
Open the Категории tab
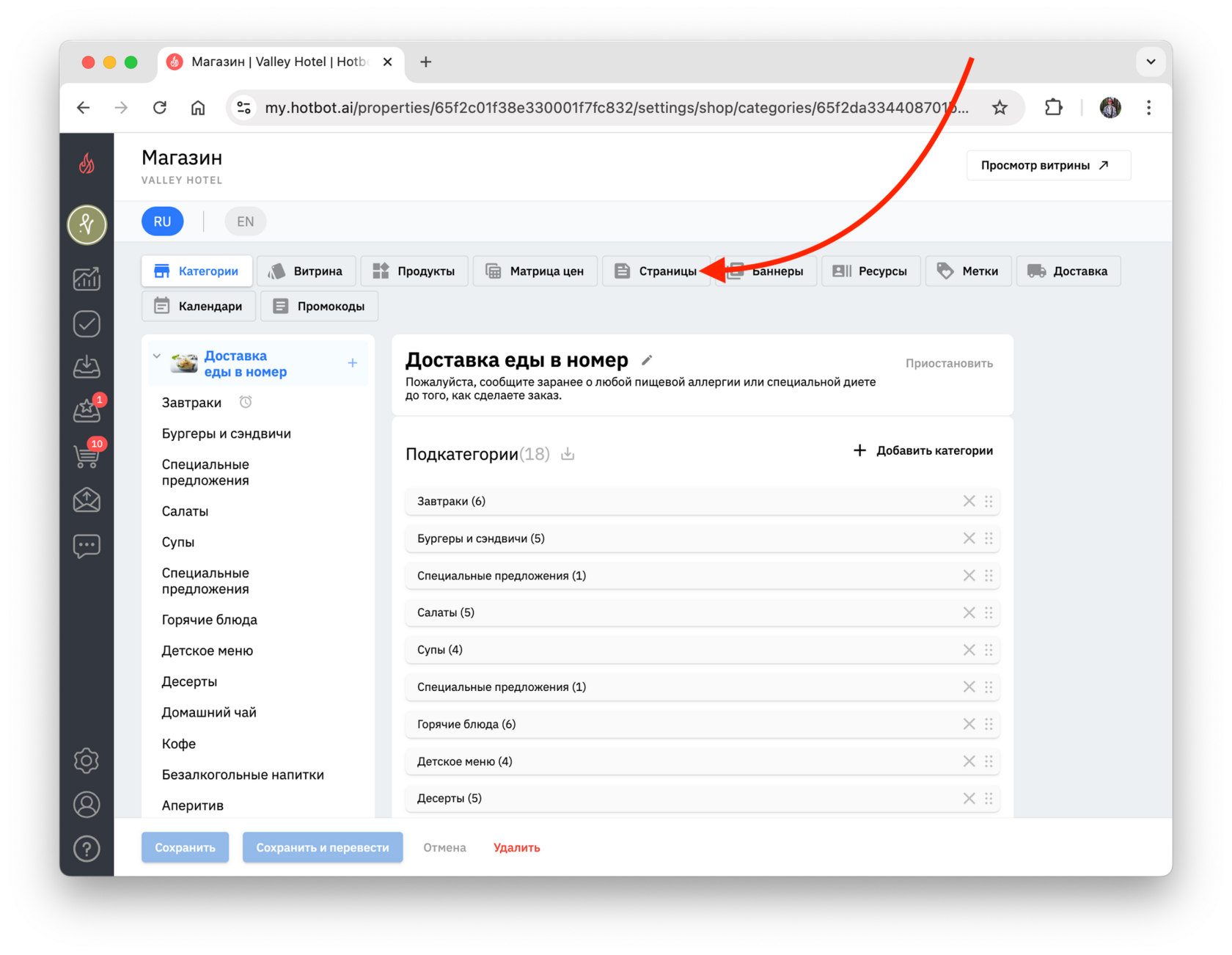197,271
